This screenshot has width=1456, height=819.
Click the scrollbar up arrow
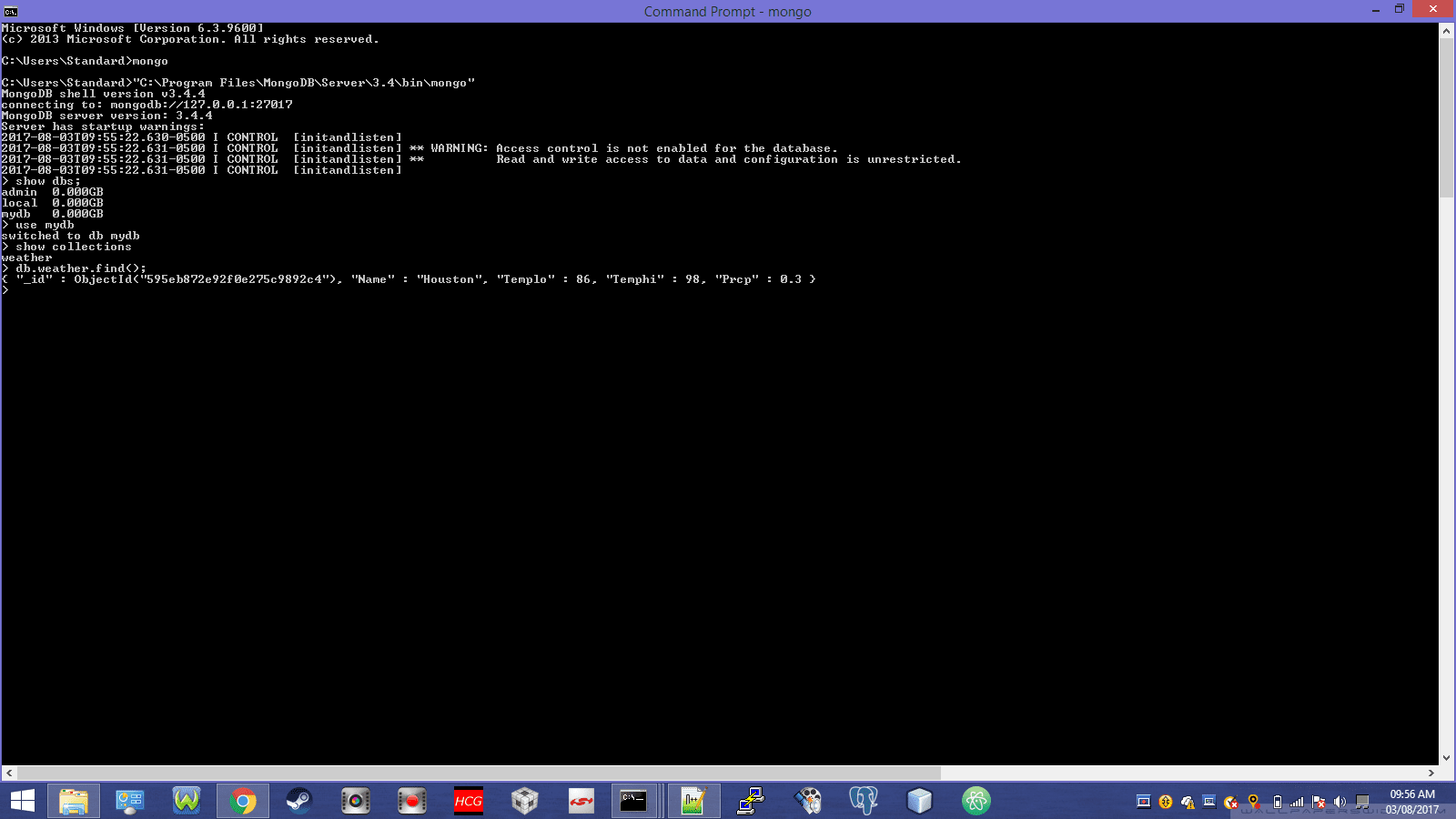(1448, 28)
